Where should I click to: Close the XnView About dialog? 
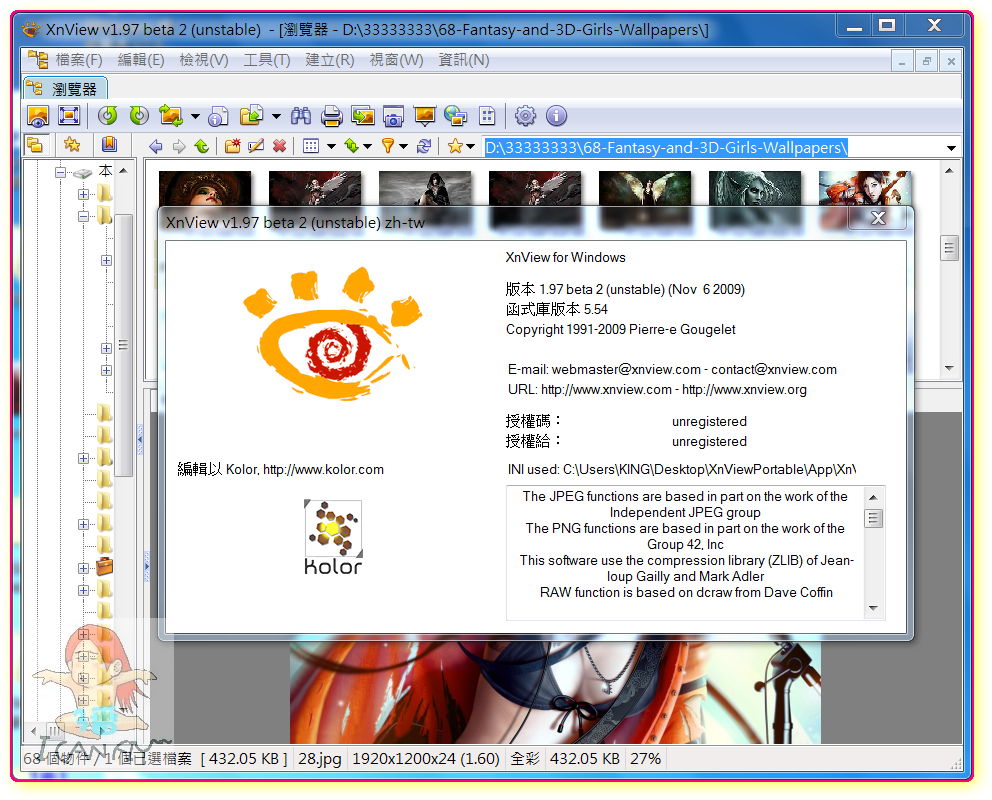pyautogui.click(x=877, y=219)
